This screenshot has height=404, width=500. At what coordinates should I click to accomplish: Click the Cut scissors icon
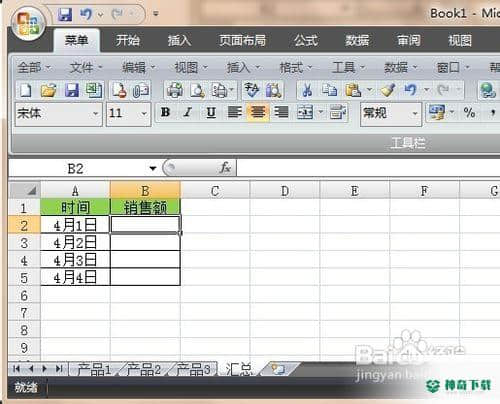[x=307, y=90]
